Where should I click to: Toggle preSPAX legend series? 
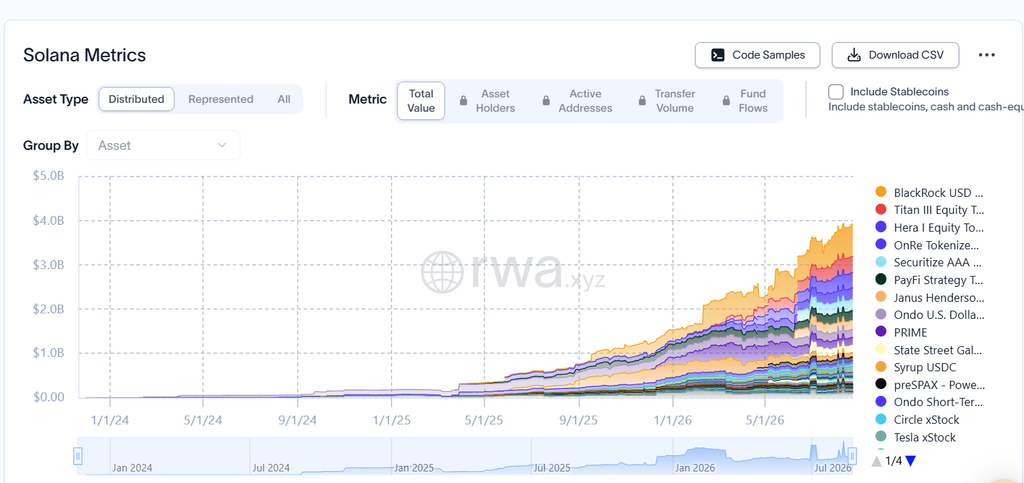(930, 384)
